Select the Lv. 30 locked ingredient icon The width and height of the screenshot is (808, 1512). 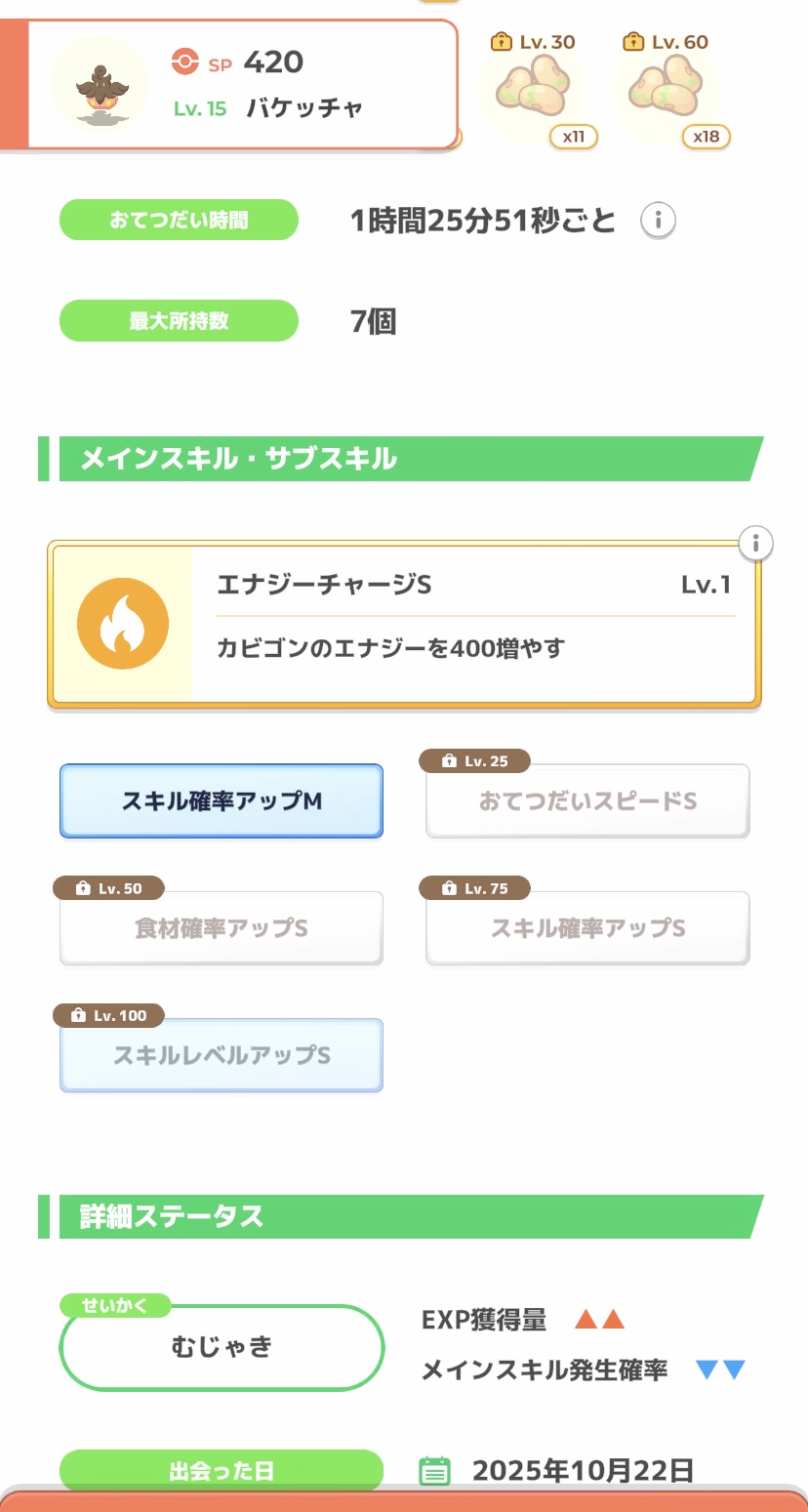pyautogui.click(x=533, y=87)
